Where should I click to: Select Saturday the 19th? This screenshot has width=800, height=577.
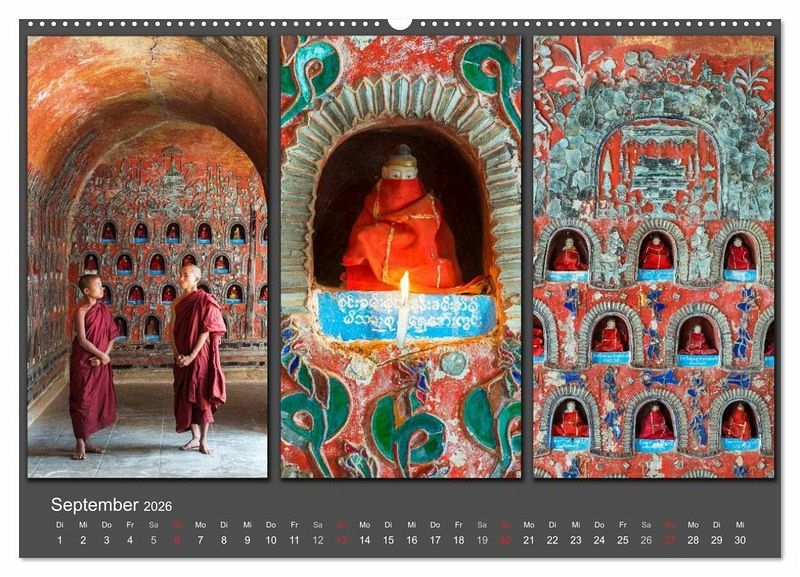point(482,540)
